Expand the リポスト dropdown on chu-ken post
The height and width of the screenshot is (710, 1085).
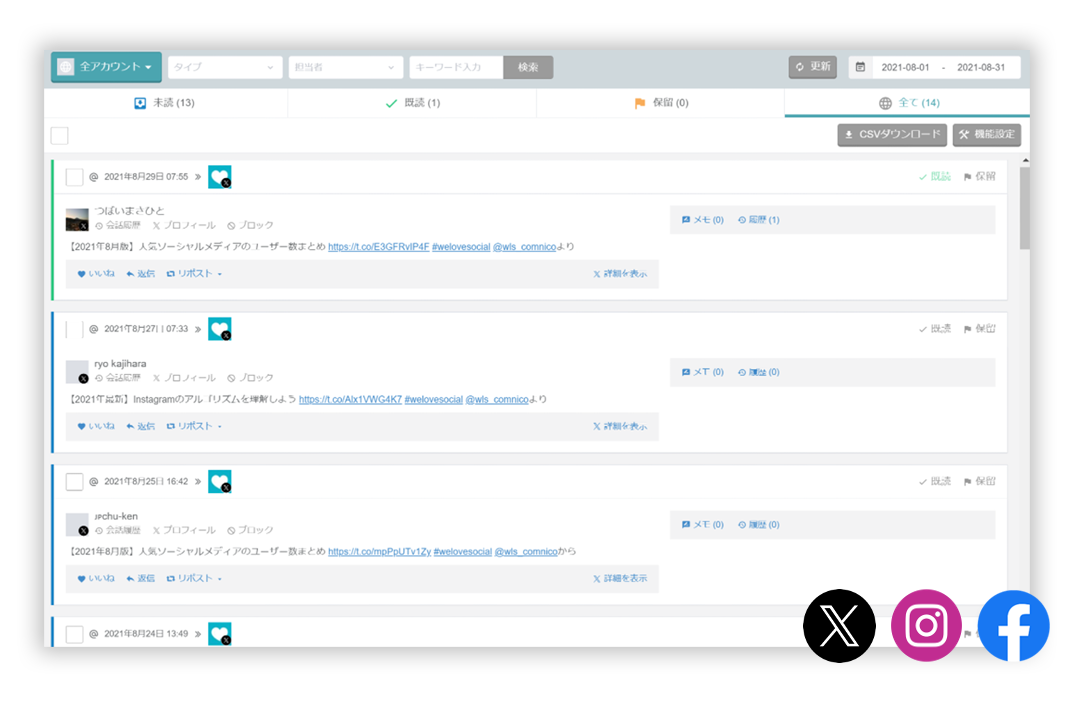tap(194, 579)
